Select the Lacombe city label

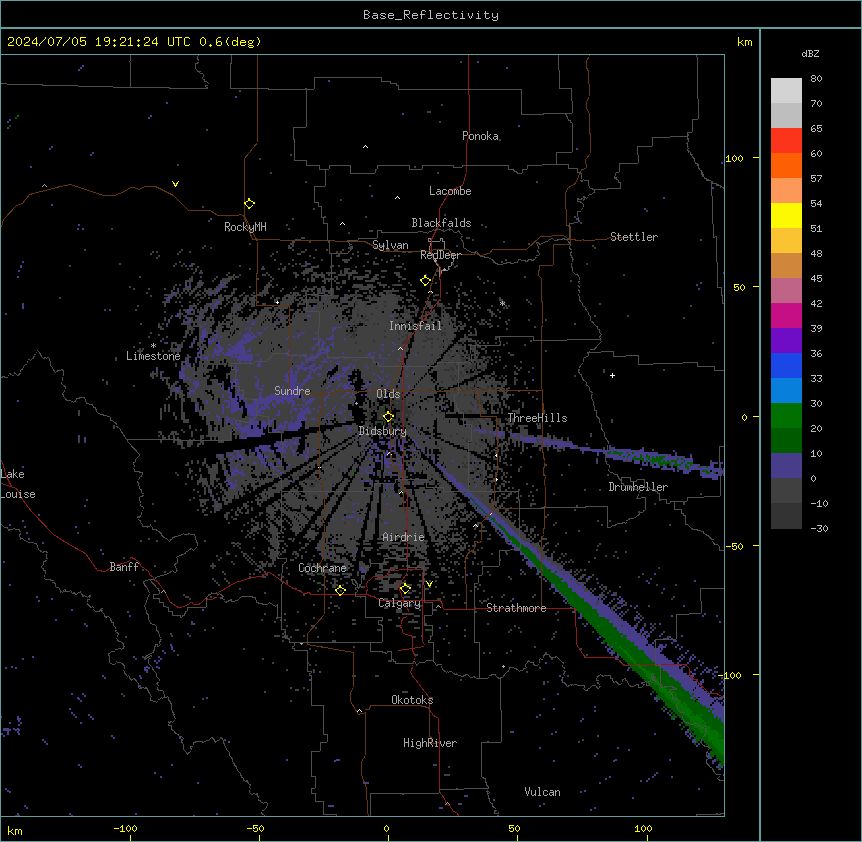click(x=450, y=191)
